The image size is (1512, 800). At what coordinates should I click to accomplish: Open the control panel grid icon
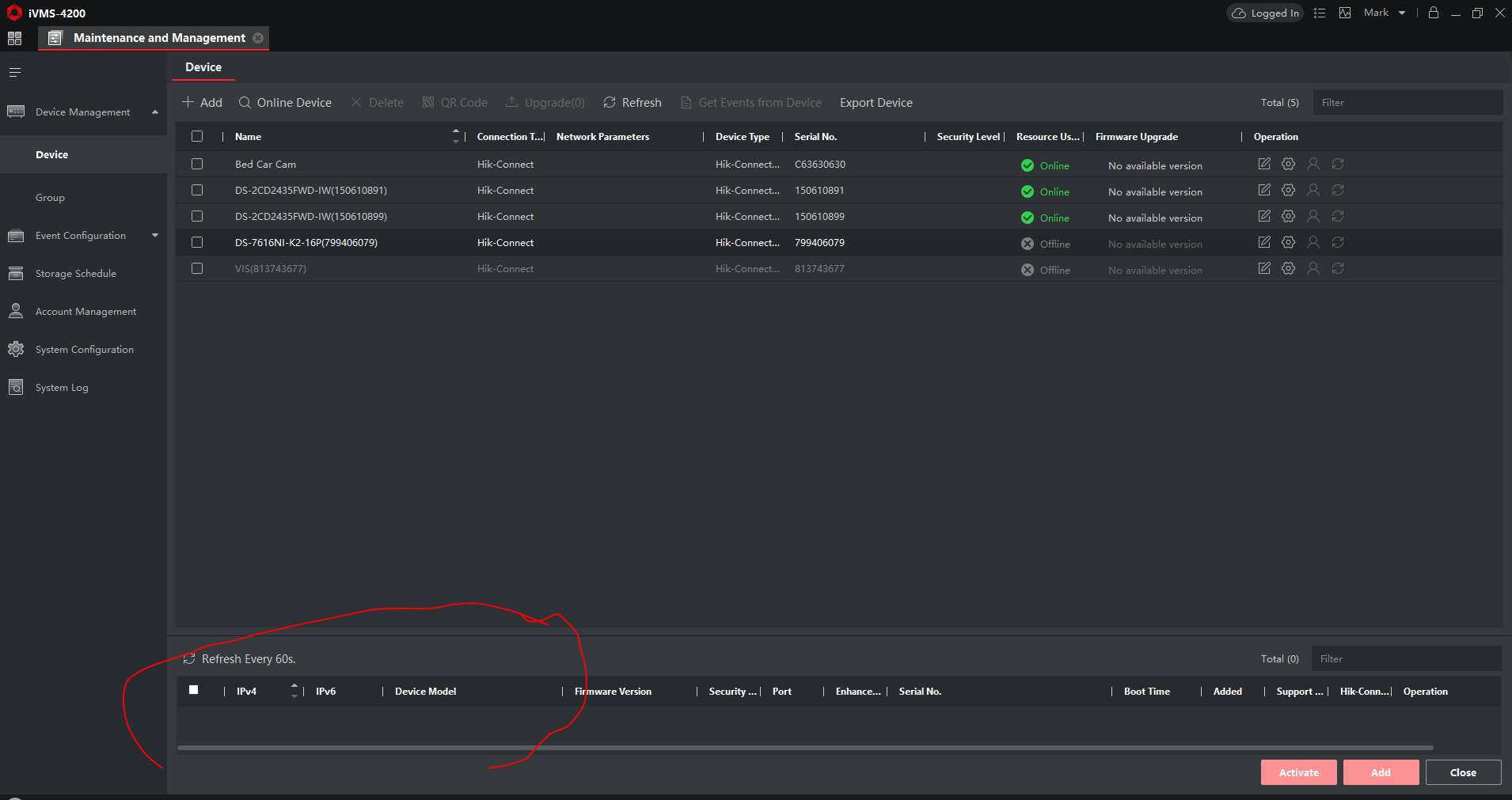click(14, 38)
